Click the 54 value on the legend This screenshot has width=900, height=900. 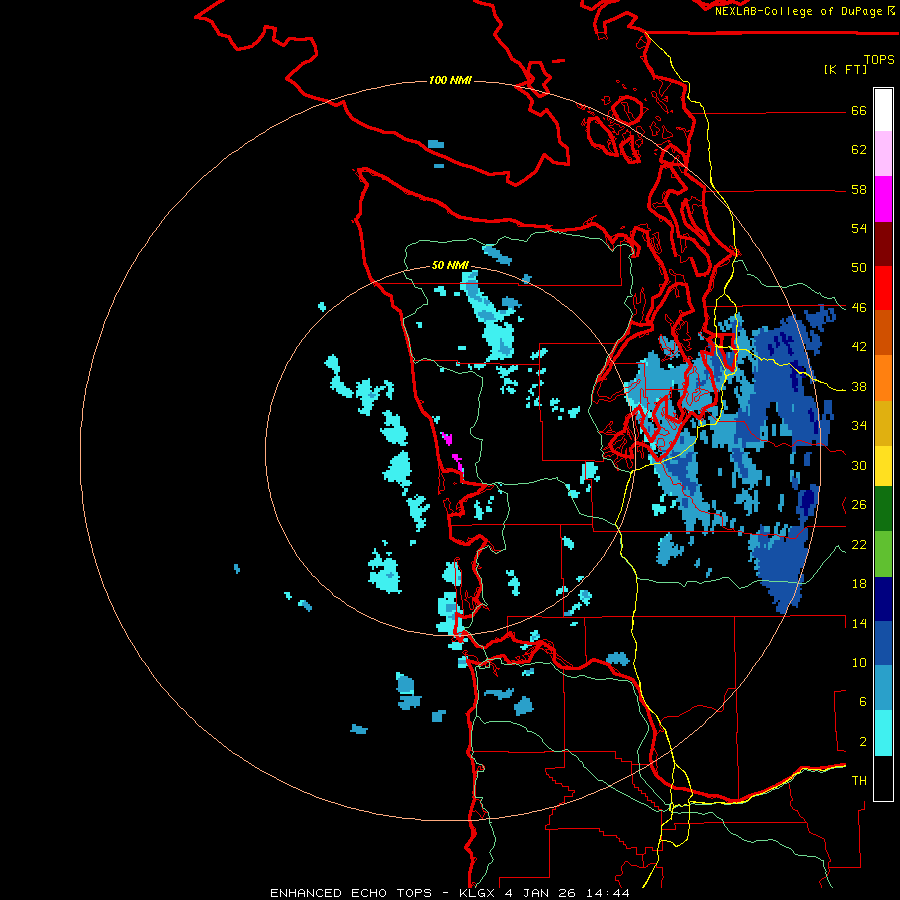tap(859, 228)
